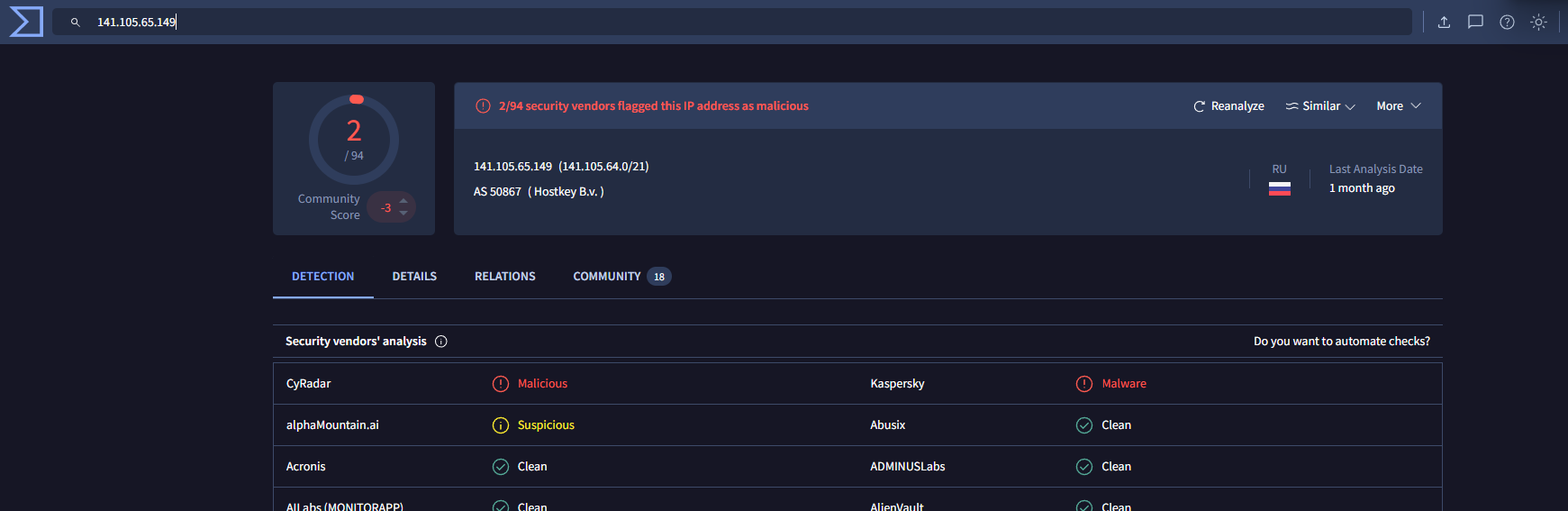Click '2/94 security vendors flagged' banner text
Image resolution: width=1568 pixels, height=511 pixels.
(x=654, y=106)
